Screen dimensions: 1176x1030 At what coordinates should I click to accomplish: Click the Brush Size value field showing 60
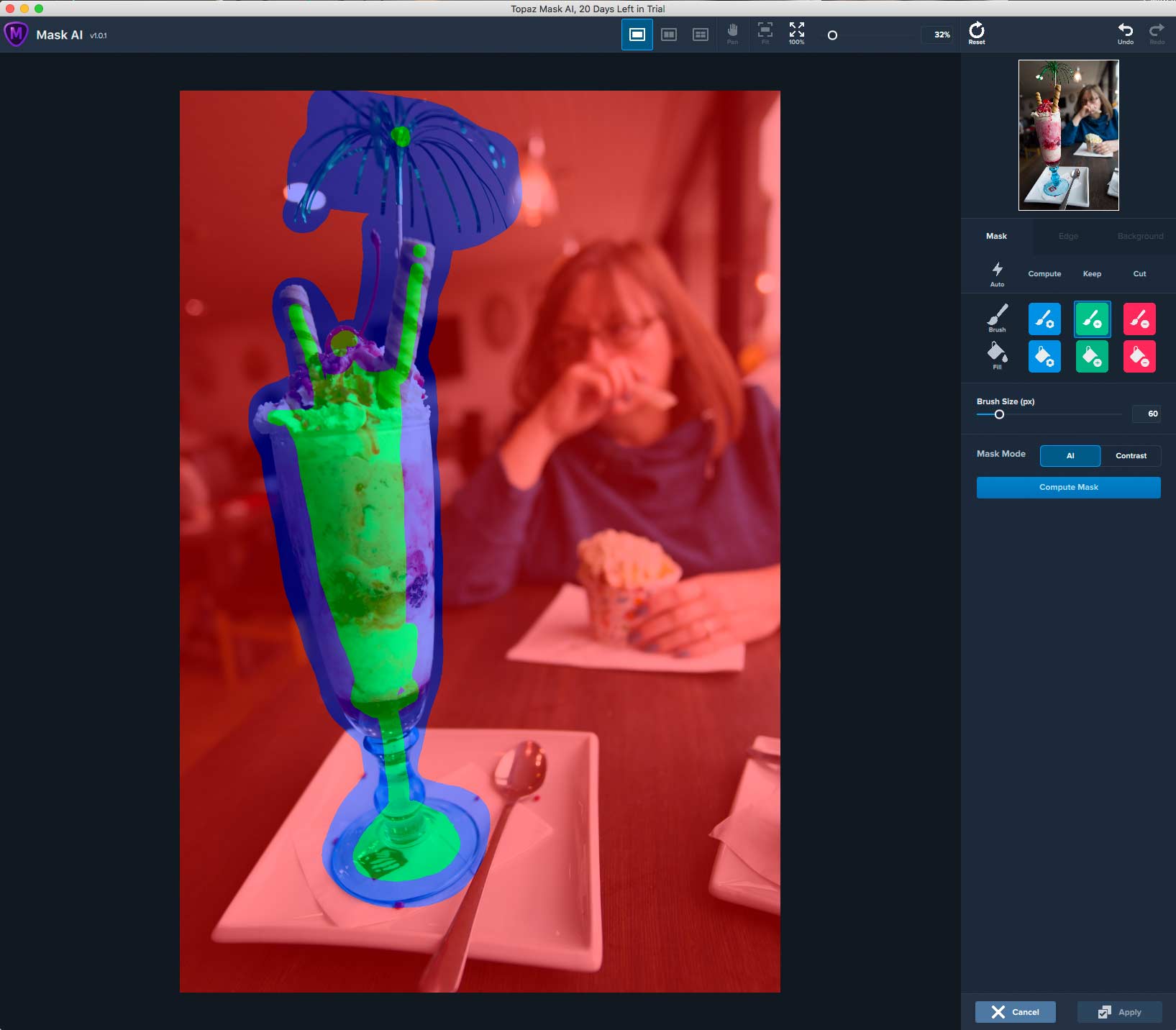click(1147, 414)
